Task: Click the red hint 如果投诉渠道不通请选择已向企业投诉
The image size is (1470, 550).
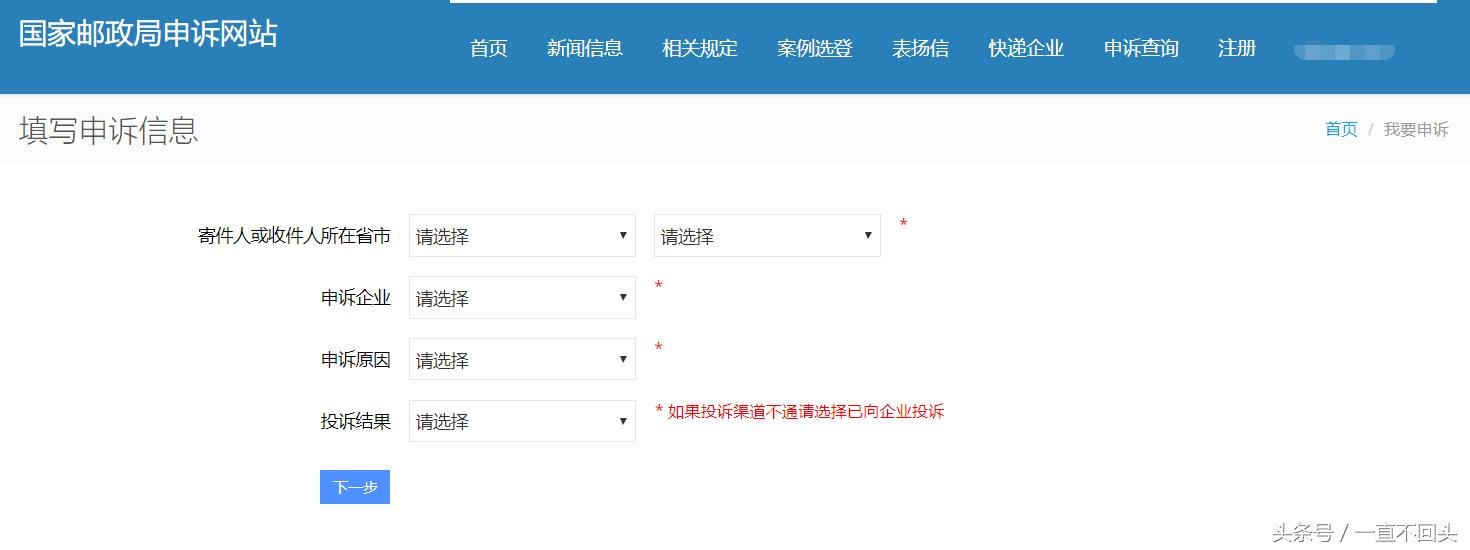Action: point(805,411)
